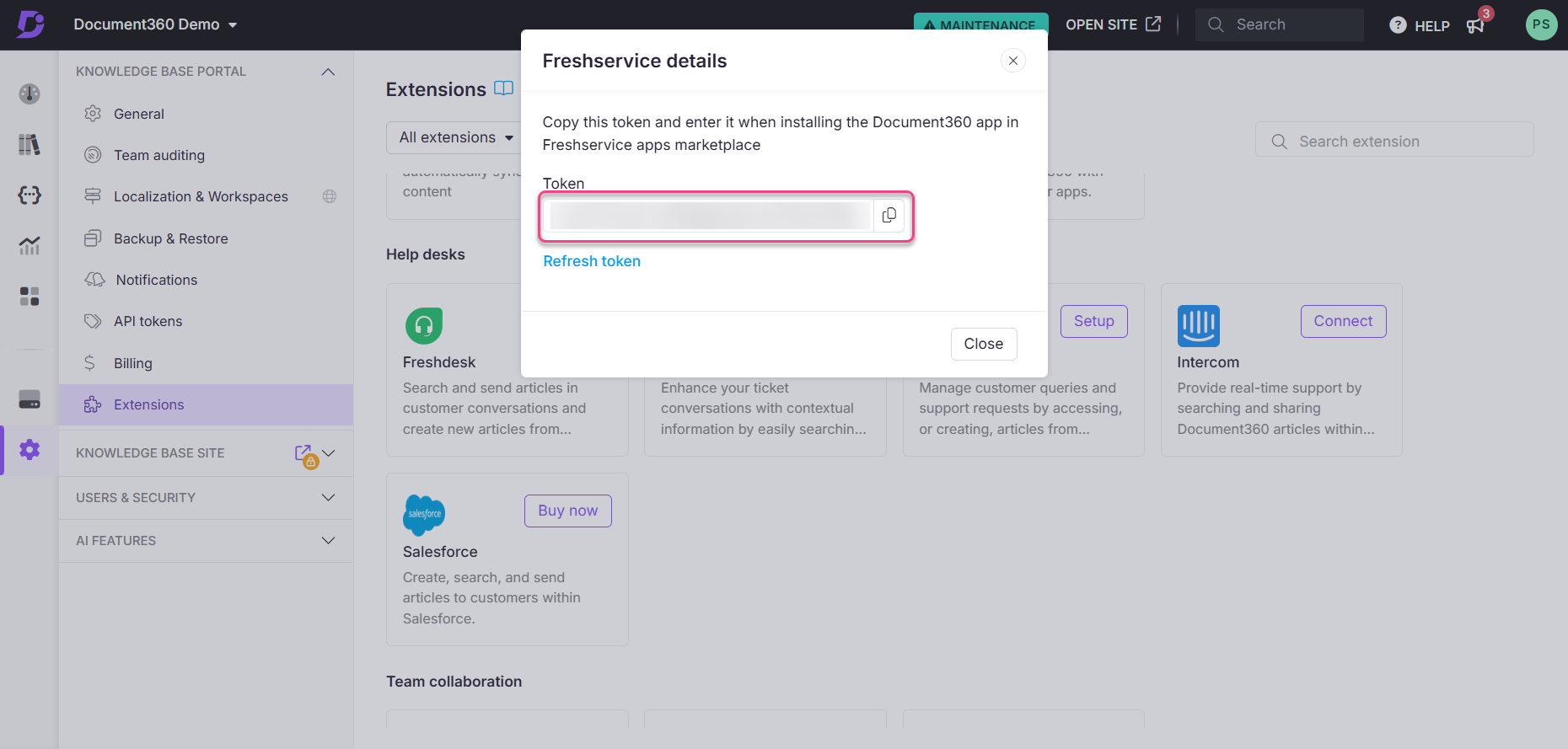The height and width of the screenshot is (749, 1568).
Task: Click the Team collaboration section heading
Action: (454, 682)
